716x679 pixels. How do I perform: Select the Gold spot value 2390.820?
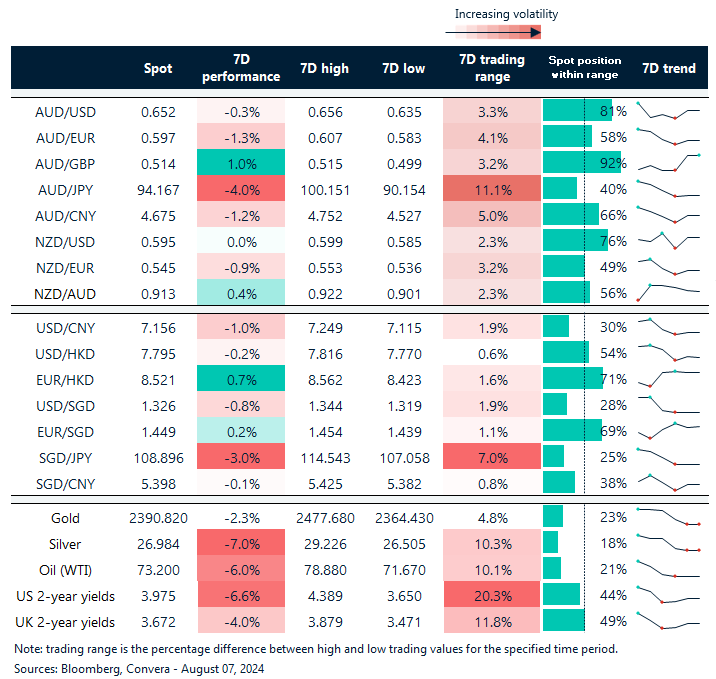pyautogui.click(x=158, y=518)
